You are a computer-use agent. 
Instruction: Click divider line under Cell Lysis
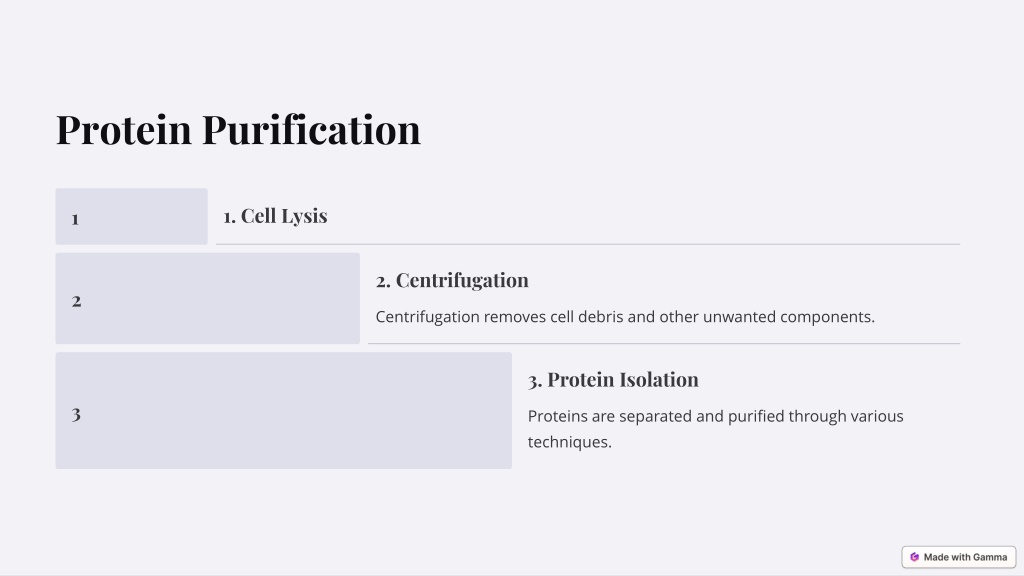click(x=588, y=244)
